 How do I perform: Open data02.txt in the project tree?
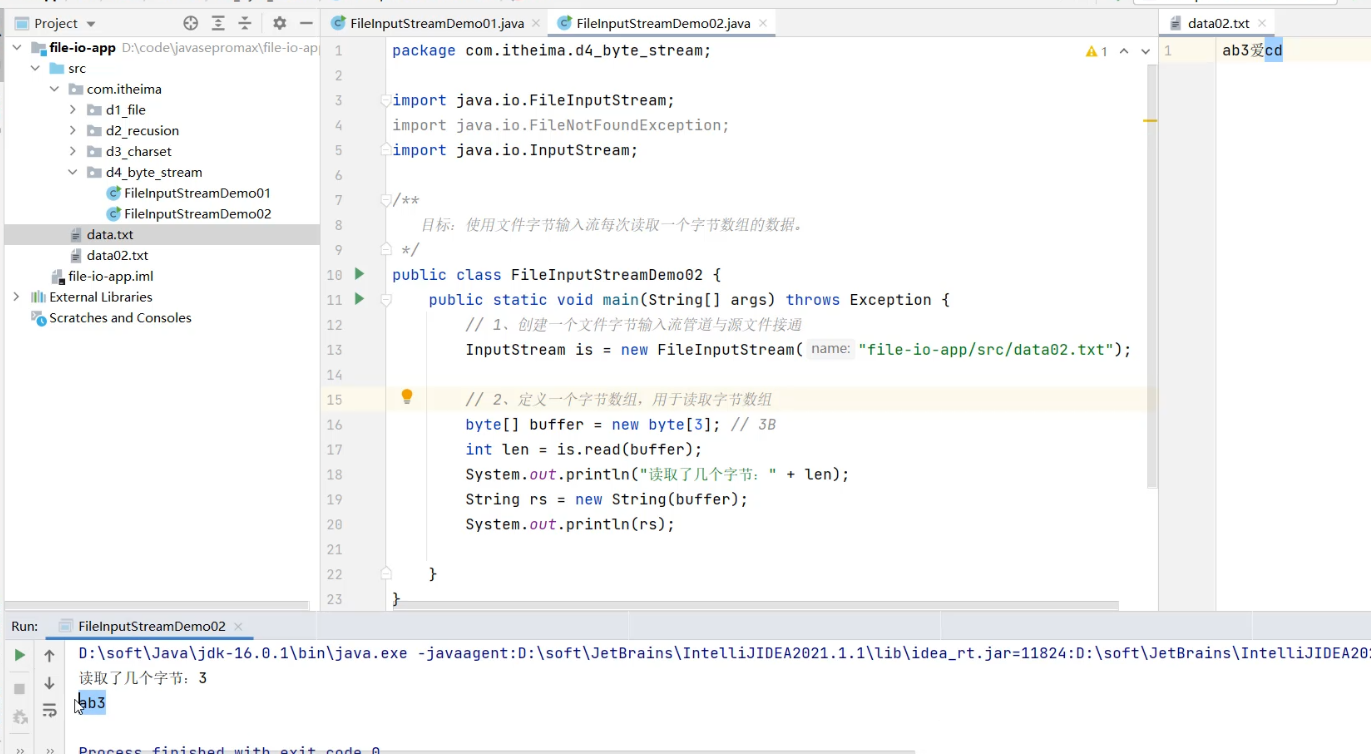click(116, 255)
